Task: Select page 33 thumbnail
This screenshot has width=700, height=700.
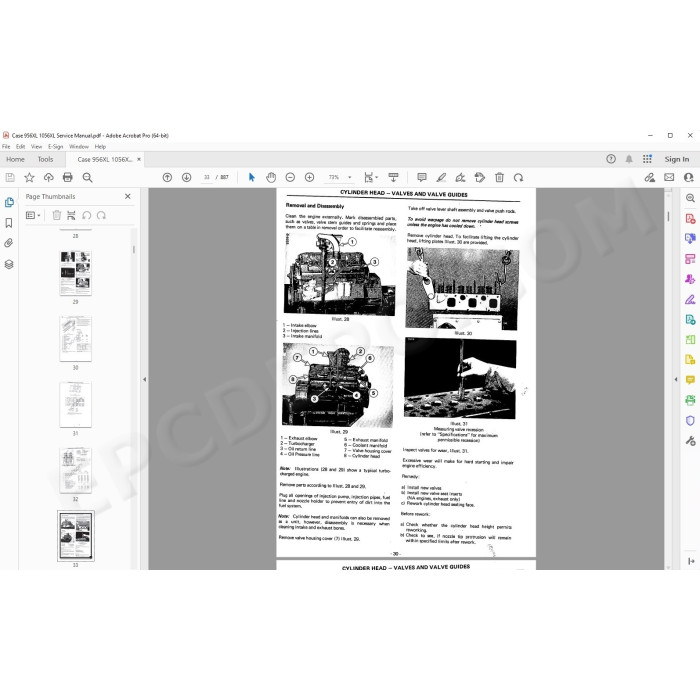Action: click(76, 536)
